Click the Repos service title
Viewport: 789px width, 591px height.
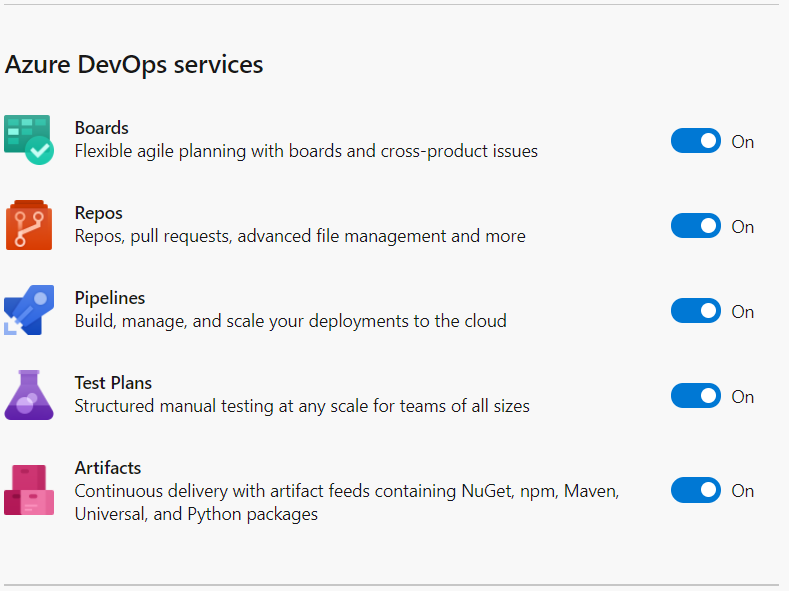coord(99,213)
